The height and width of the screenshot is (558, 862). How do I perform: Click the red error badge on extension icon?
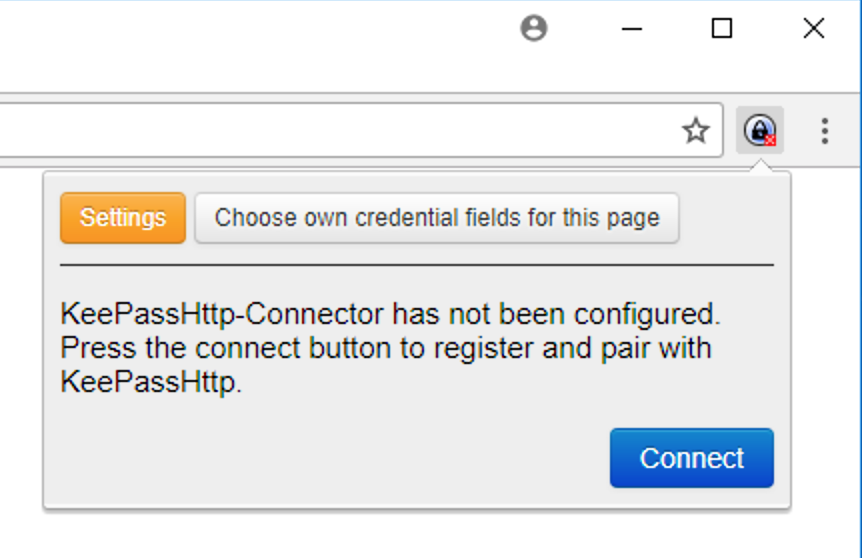770,140
